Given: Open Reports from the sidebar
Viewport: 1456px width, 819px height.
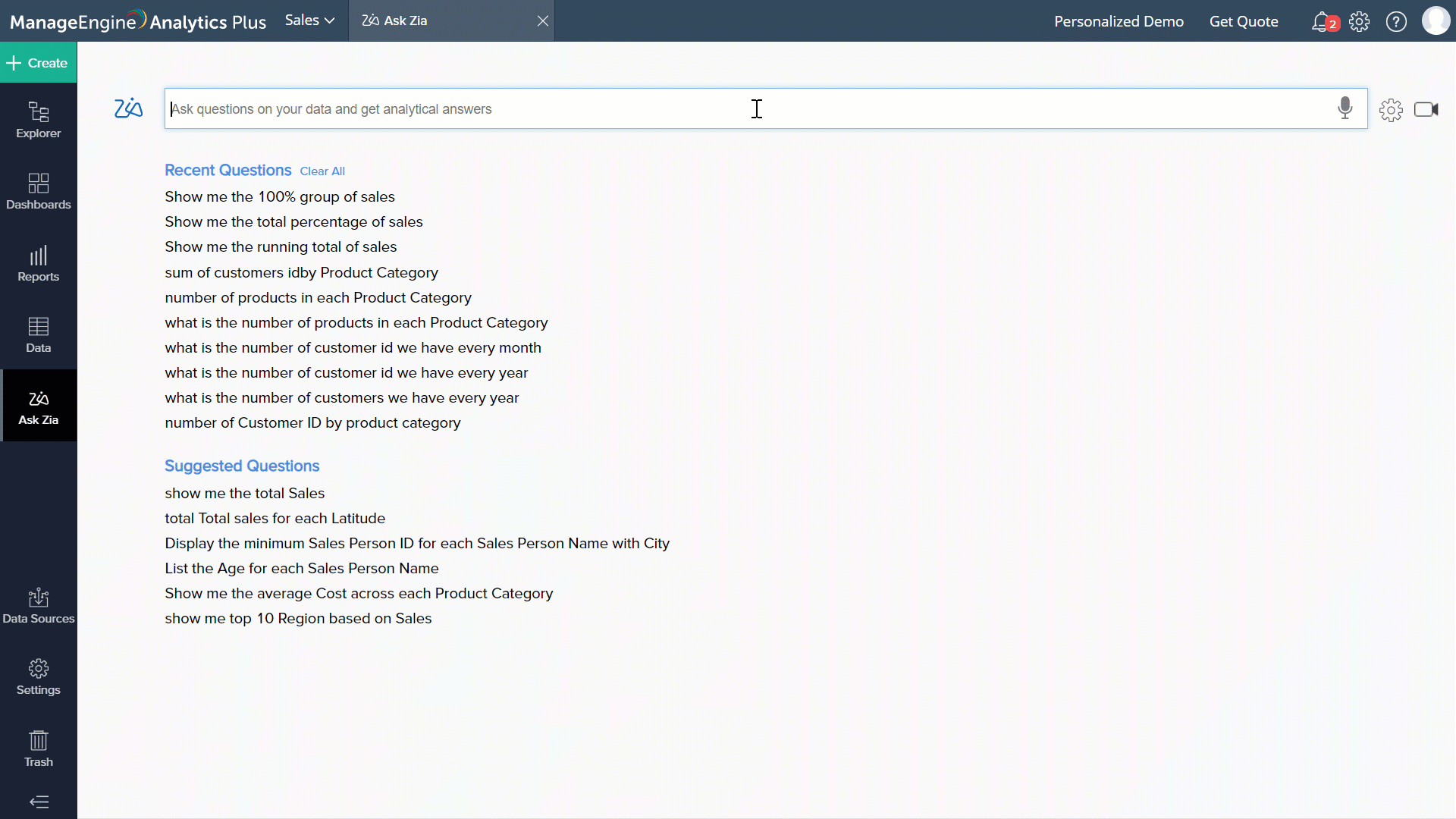Looking at the screenshot, I should (39, 264).
